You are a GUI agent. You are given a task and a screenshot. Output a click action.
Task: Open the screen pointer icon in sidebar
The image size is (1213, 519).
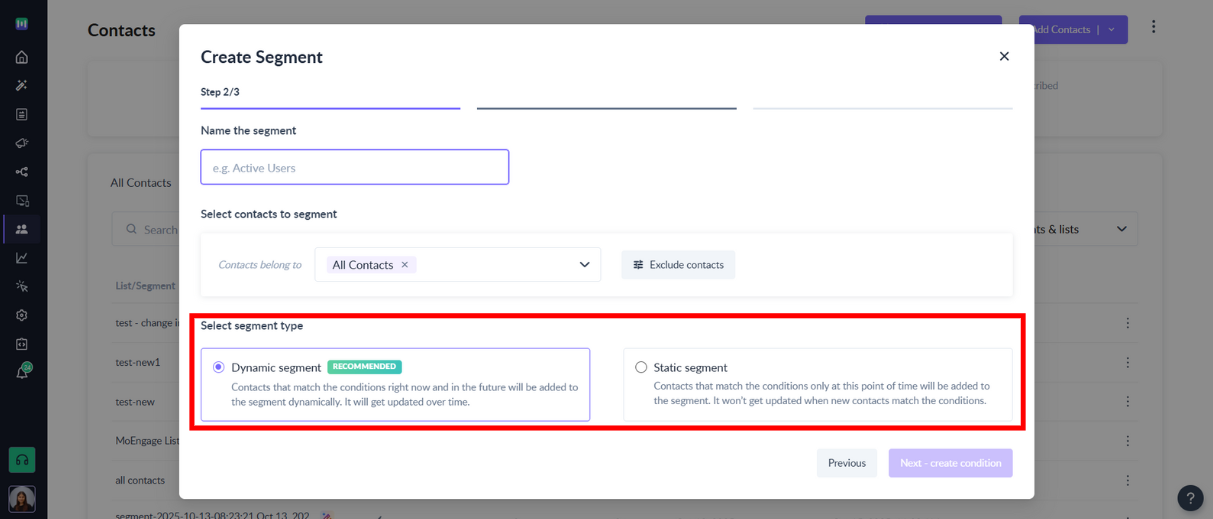point(22,200)
